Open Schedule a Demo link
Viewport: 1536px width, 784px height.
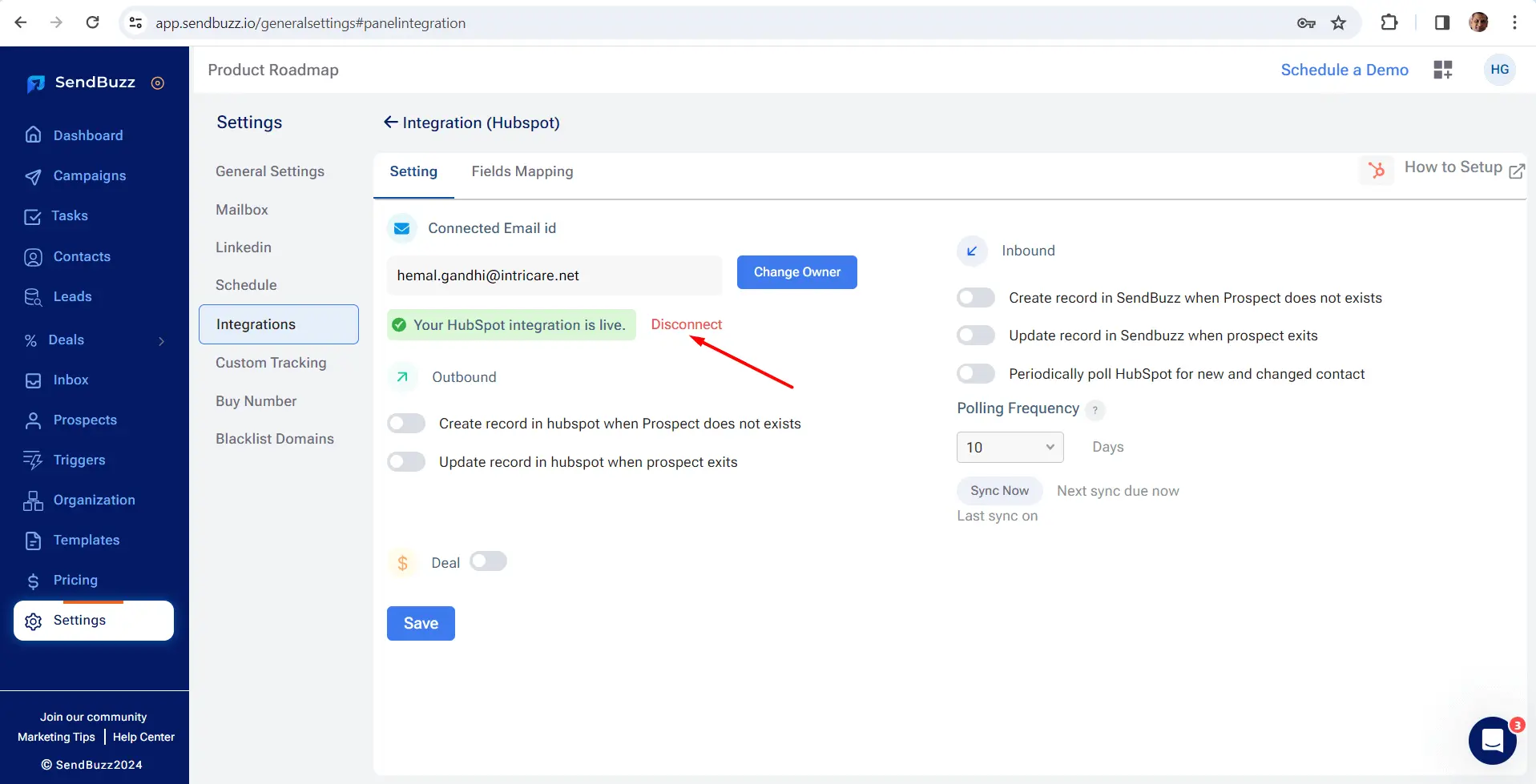click(1345, 70)
